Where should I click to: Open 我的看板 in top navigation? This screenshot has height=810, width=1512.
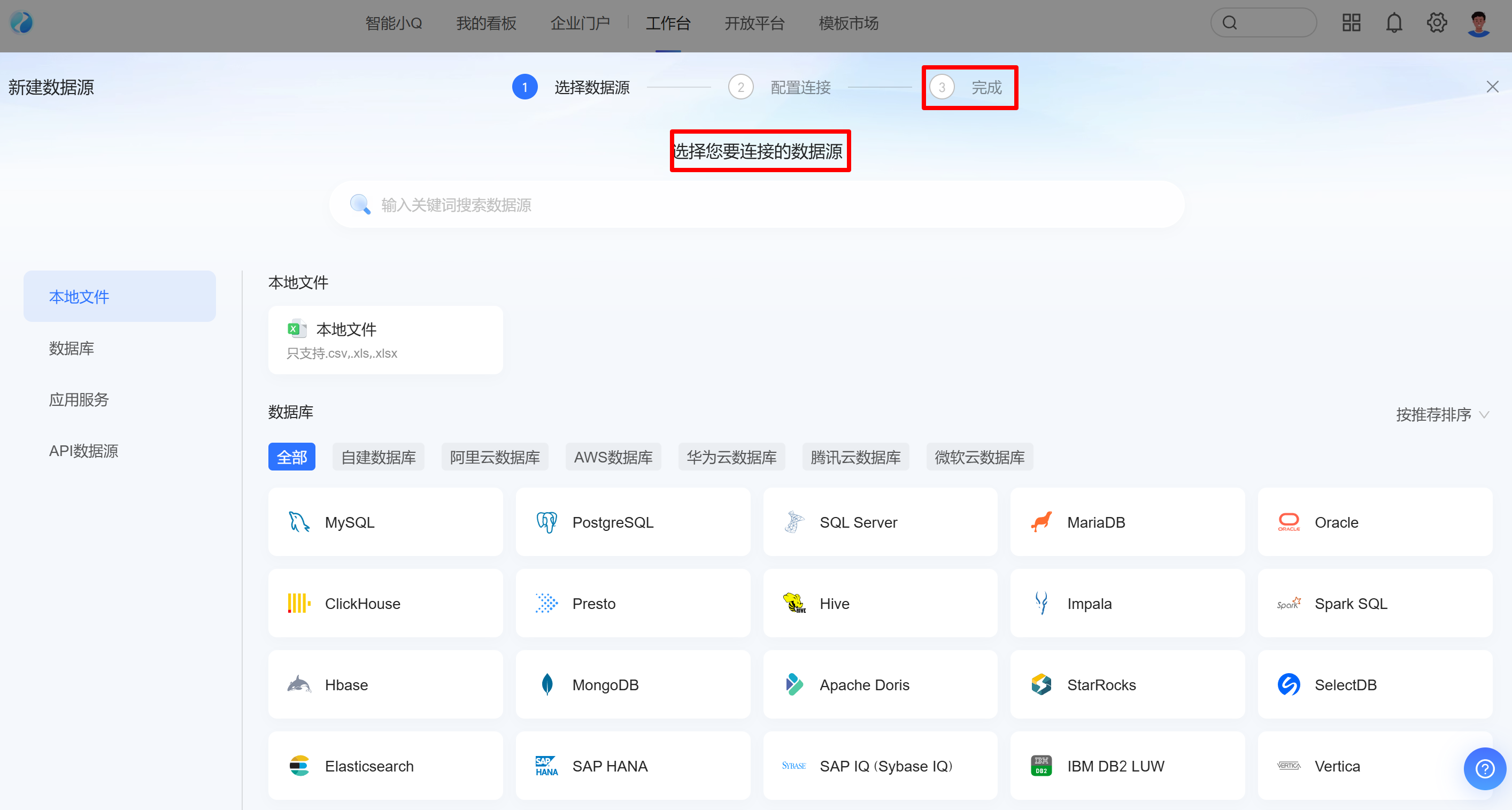pos(486,24)
